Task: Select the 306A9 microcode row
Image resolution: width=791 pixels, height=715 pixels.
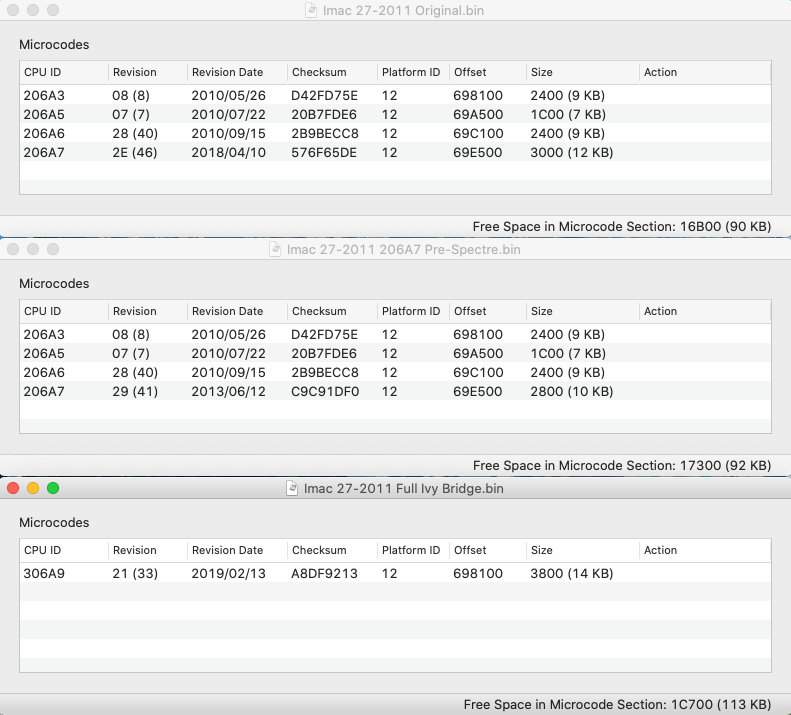Action: [396, 573]
